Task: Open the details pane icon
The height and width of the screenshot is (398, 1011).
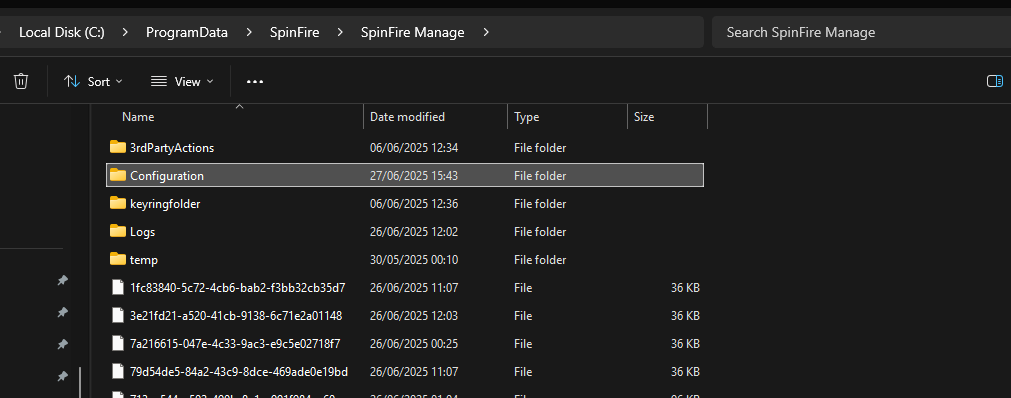Action: [994, 81]
